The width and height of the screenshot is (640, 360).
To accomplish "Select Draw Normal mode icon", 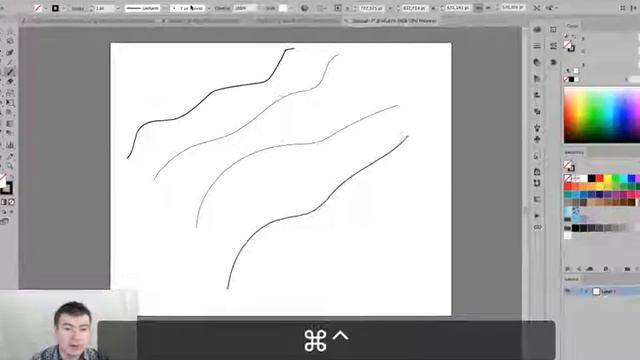I will click(3, 212).
